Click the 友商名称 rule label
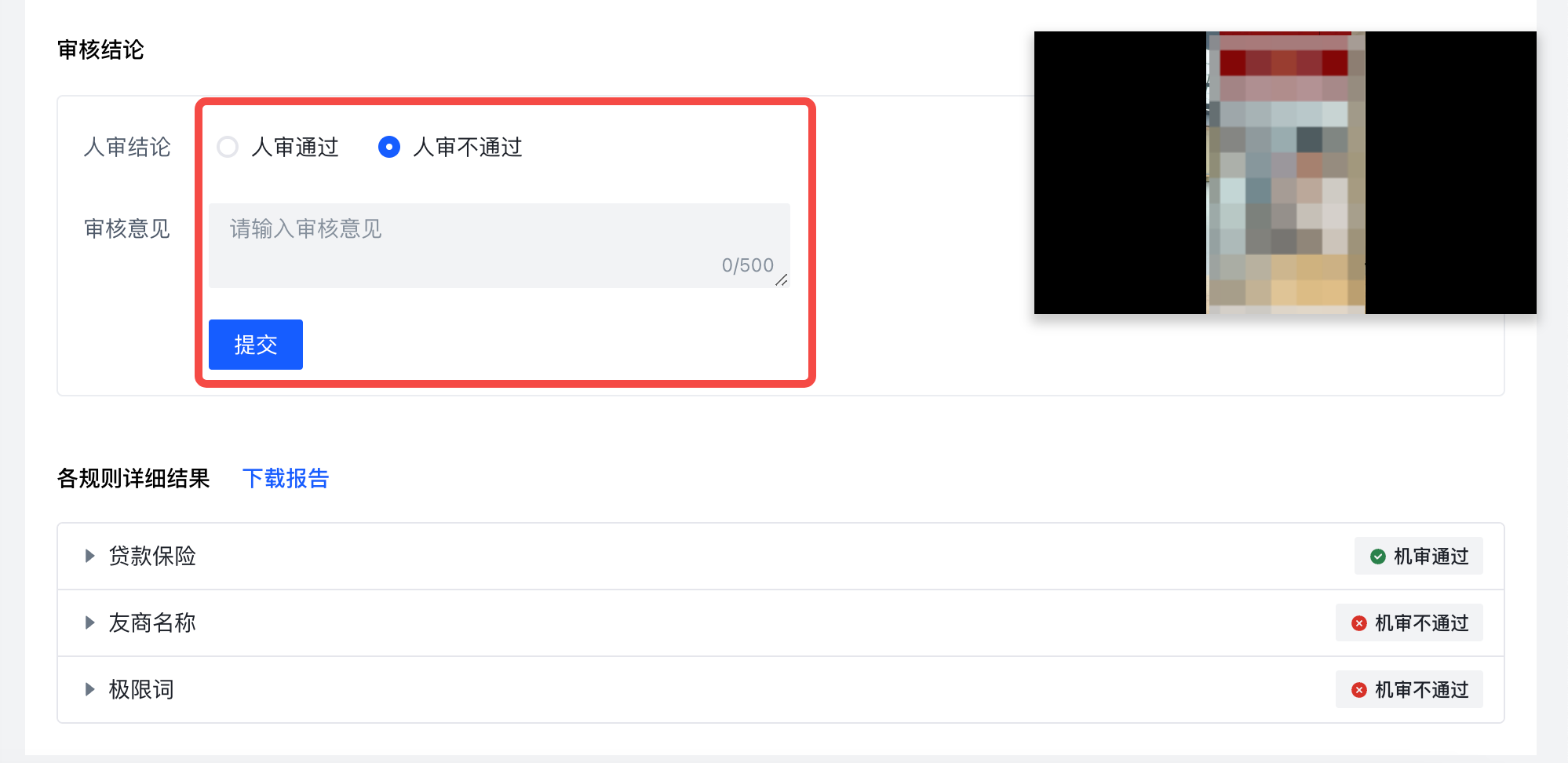Image resolution: width=1568 pixels, height=763 pixels. pyautogui.click(x=152, y=622)
